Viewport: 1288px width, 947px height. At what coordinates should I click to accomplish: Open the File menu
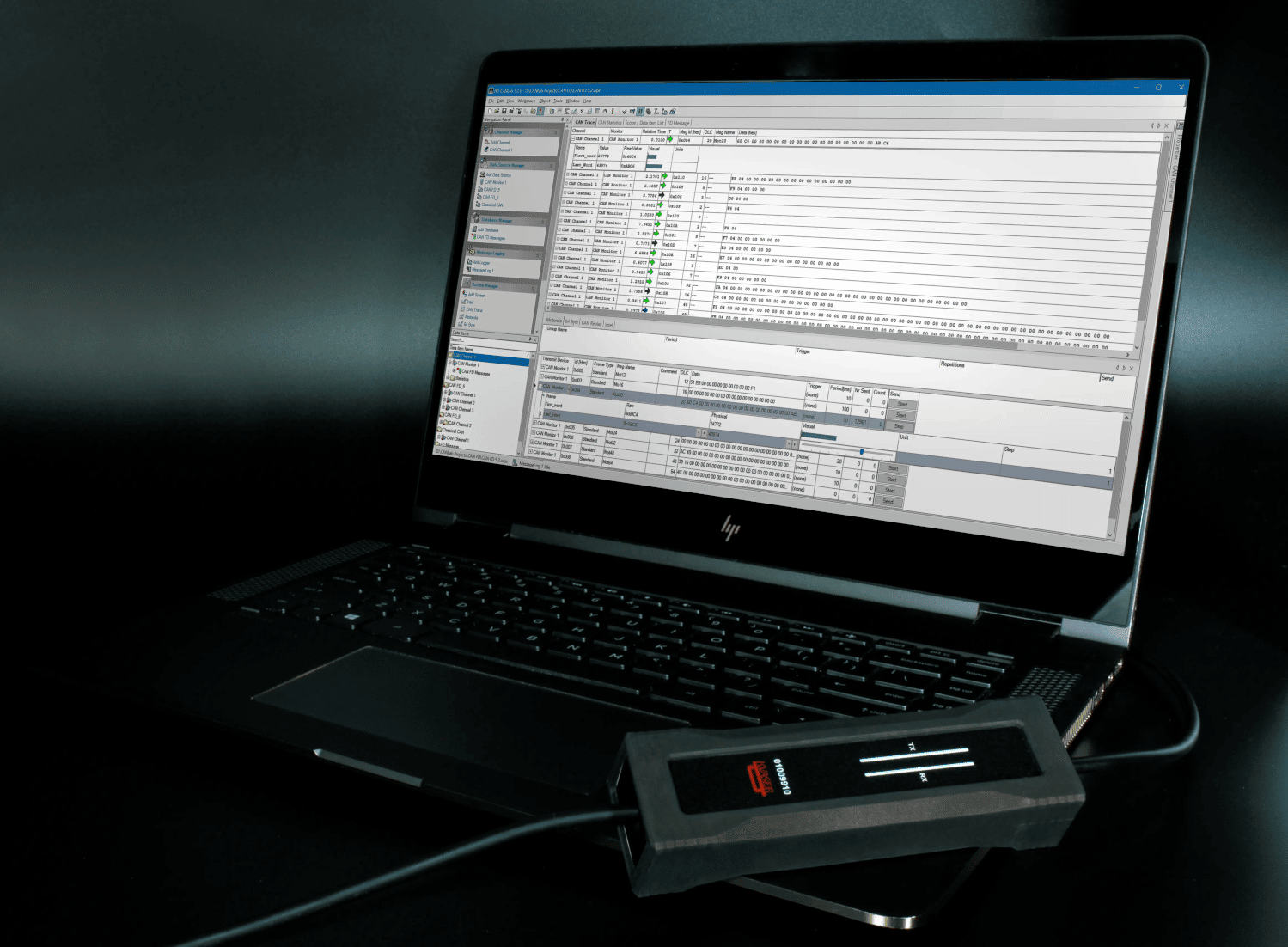click(491, 101)
